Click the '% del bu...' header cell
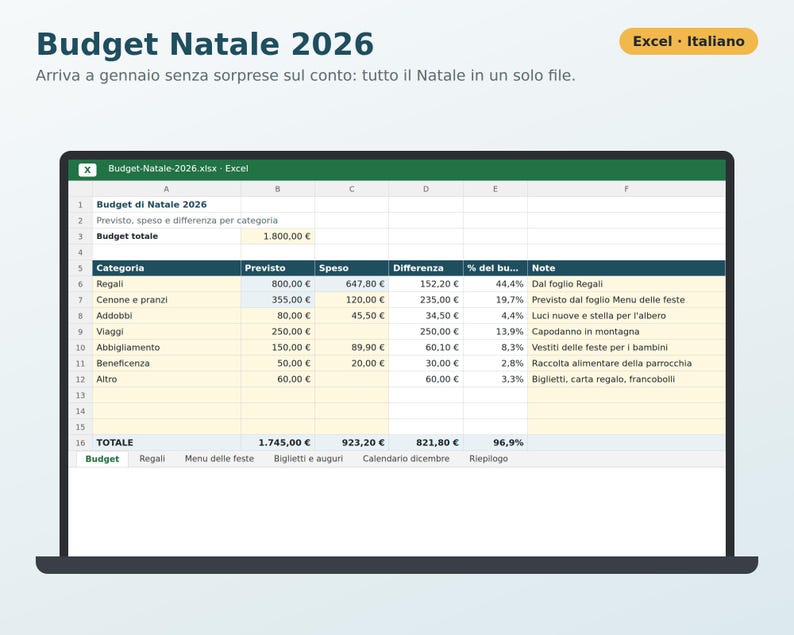This screenshot has width=794, height=635. point(495,268)
